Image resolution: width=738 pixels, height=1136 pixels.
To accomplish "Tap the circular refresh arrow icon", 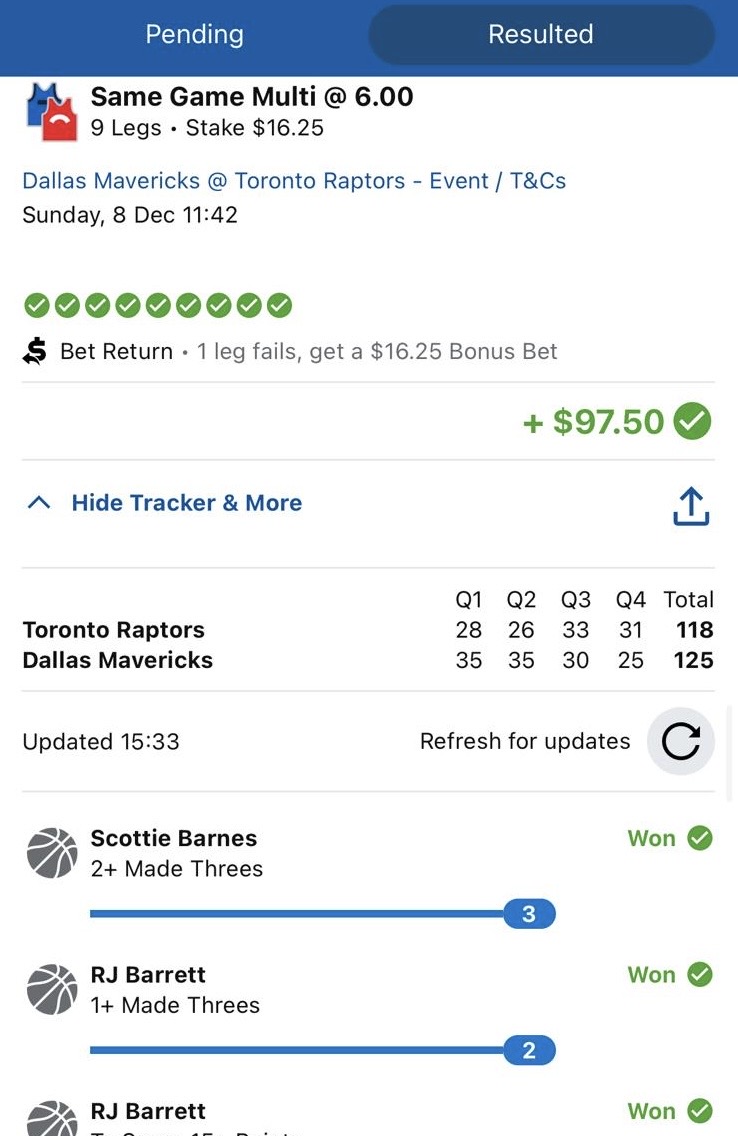I will [681, 741].
